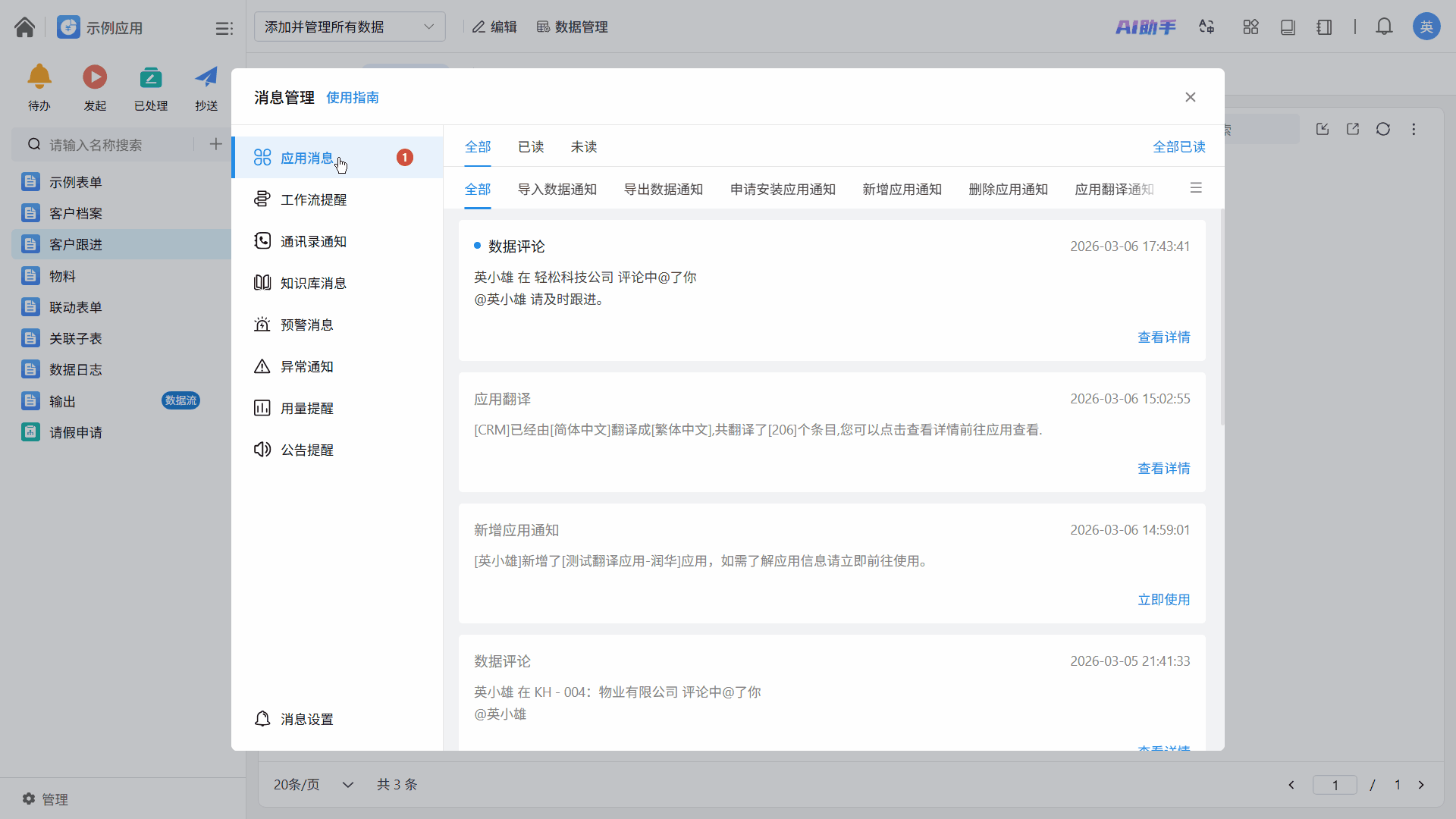Open the 发起 play icon
1456x819 pixels.
[x=95, y=77]
